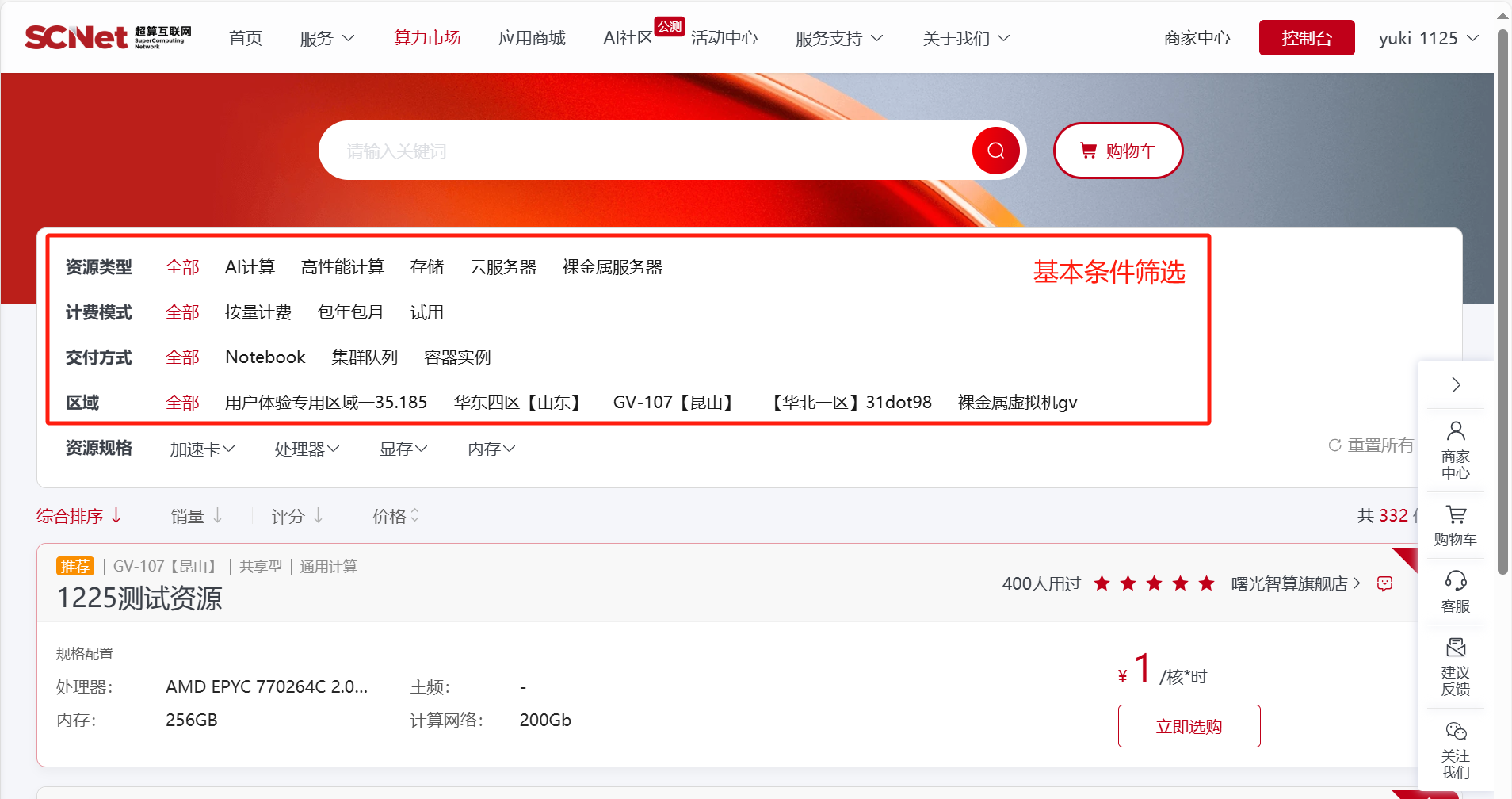Open the yuki_1125 user account menu
The width and height of the screenshot is (1512, 799).
pyautogui.click(x=1428, y=38)
